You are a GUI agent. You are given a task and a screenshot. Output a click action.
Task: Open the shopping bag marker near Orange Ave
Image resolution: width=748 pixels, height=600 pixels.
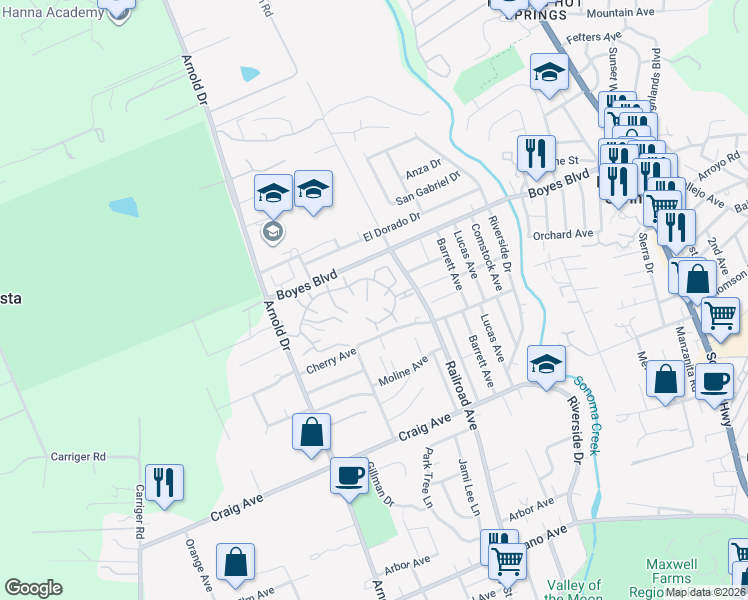(x=235, y=564)
